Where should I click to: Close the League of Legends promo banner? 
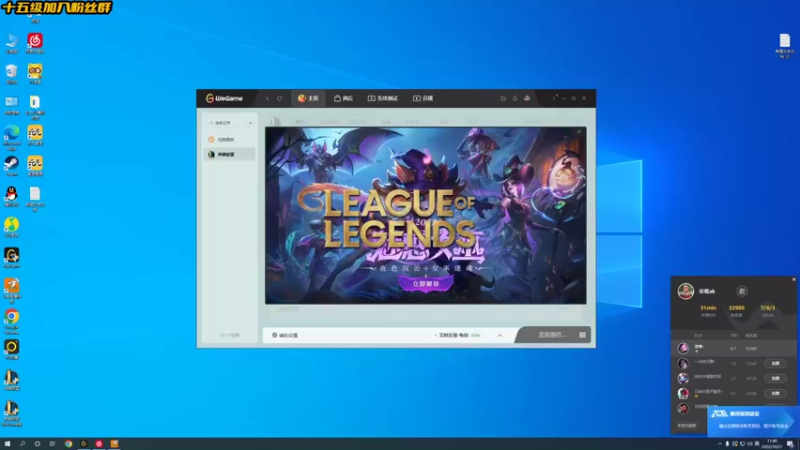pos(579,132)
